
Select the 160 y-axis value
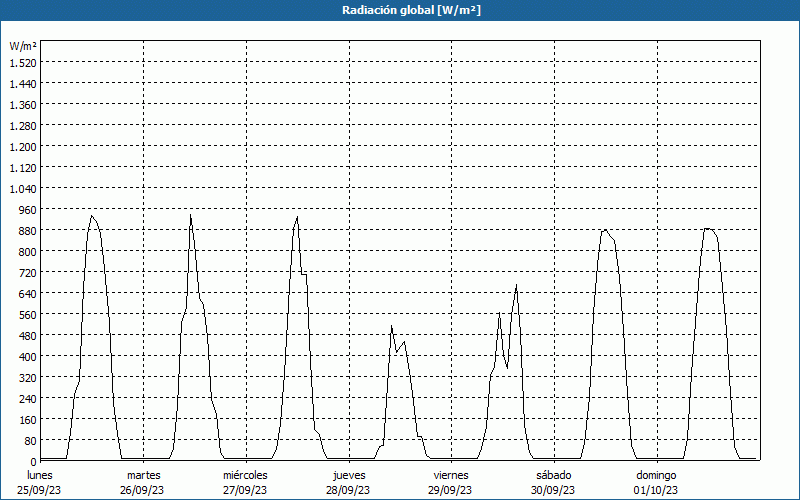point(28,420)
